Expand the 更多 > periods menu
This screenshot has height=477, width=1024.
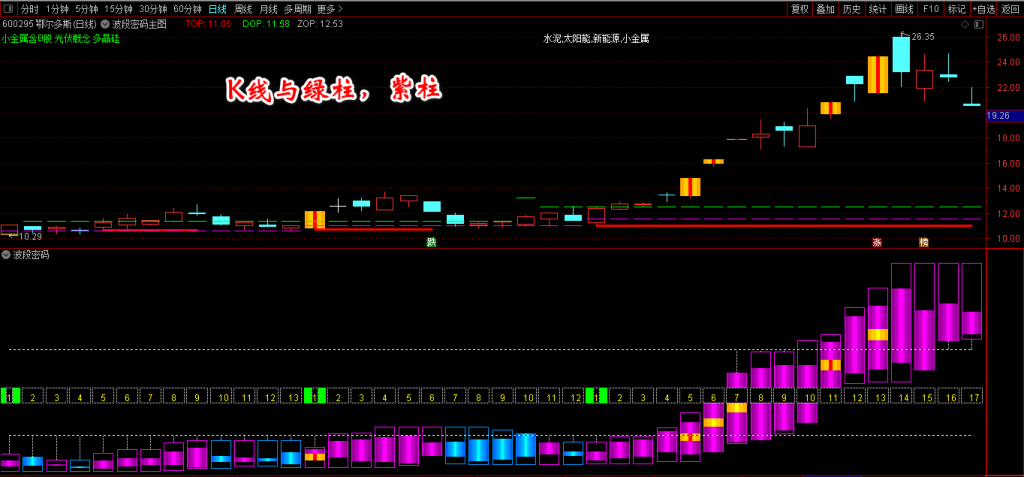pos(330,9)
